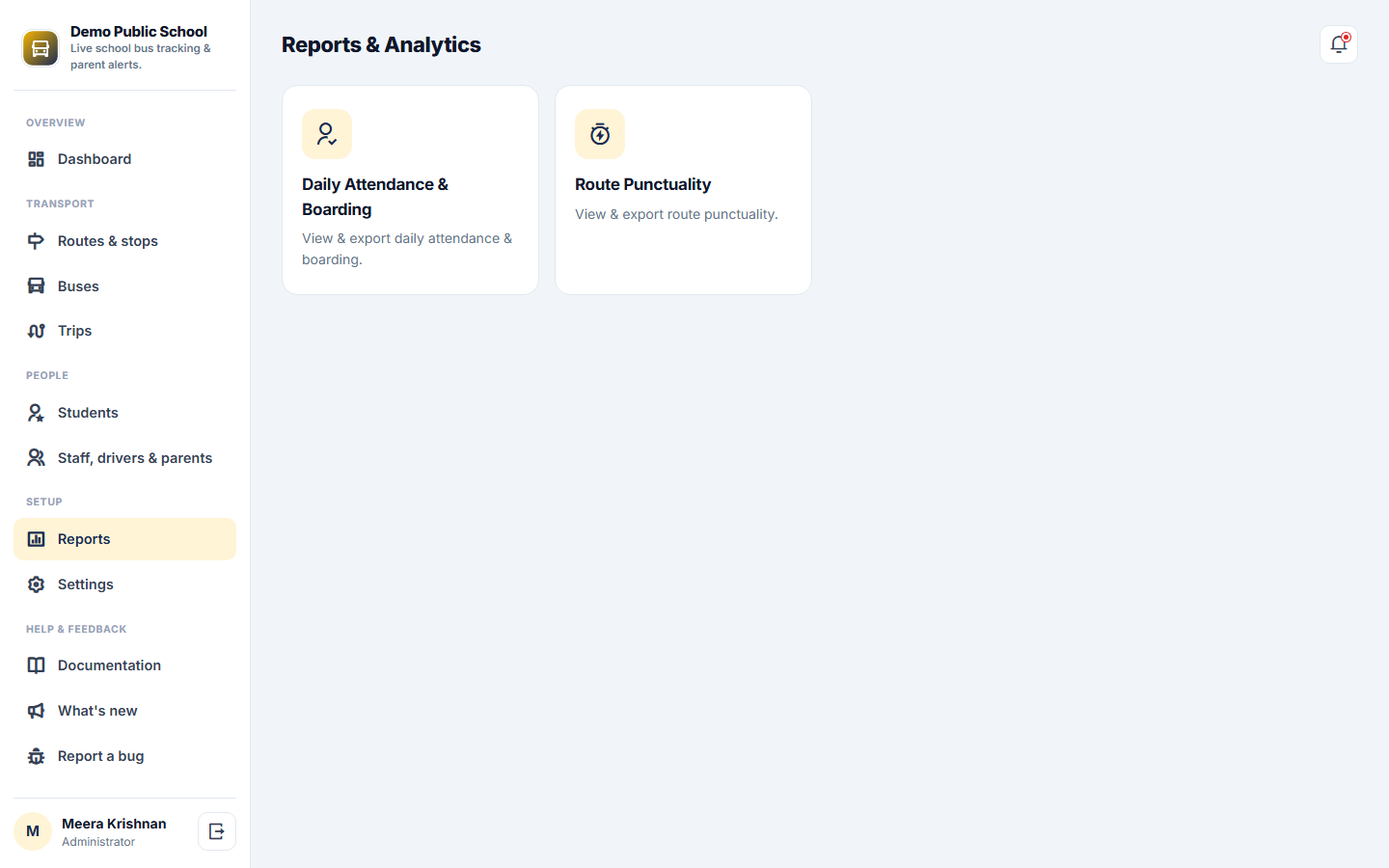This screenshot has height=868, width=1389.
Task: Open Route Punctuality report
Action: [x=683, y=190]
